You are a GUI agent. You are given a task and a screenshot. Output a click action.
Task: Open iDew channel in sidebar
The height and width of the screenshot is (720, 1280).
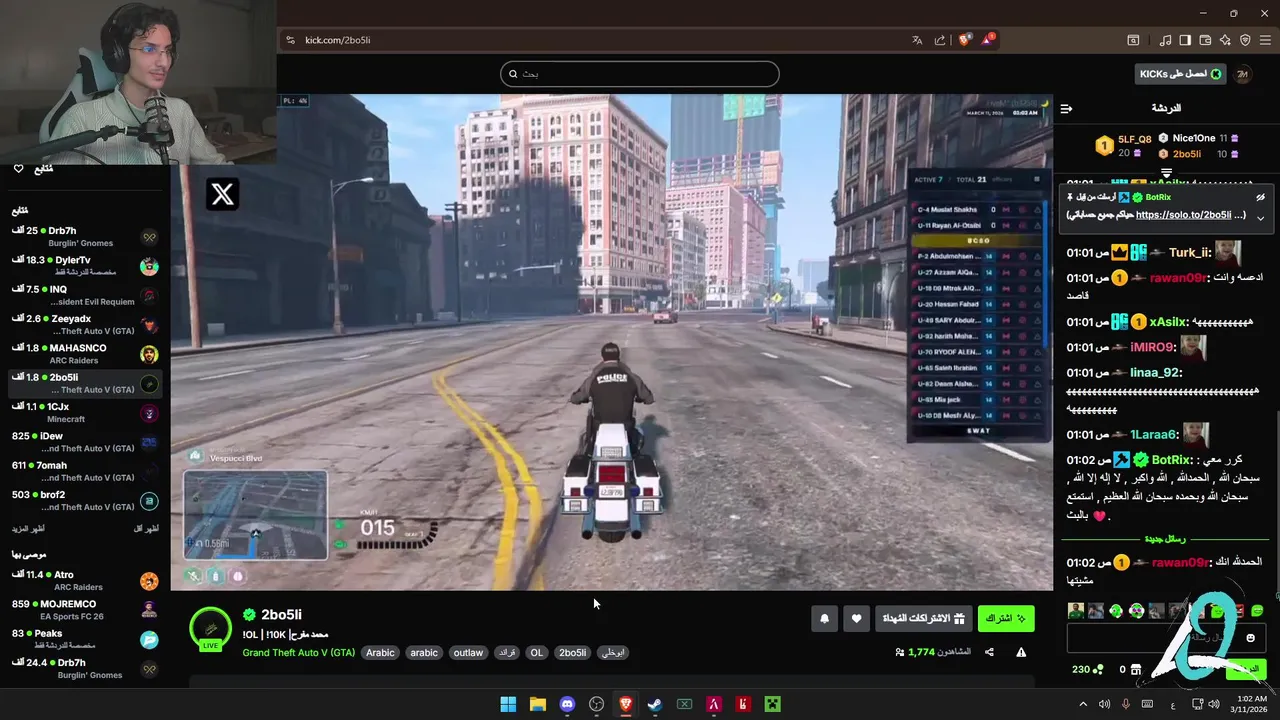85,442
